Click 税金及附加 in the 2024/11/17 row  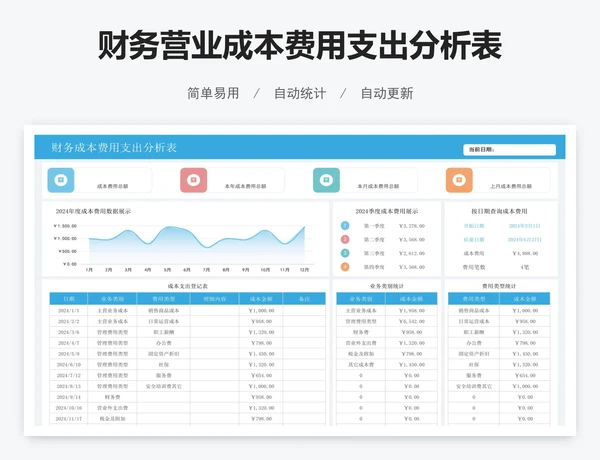[x=112, y=419]
